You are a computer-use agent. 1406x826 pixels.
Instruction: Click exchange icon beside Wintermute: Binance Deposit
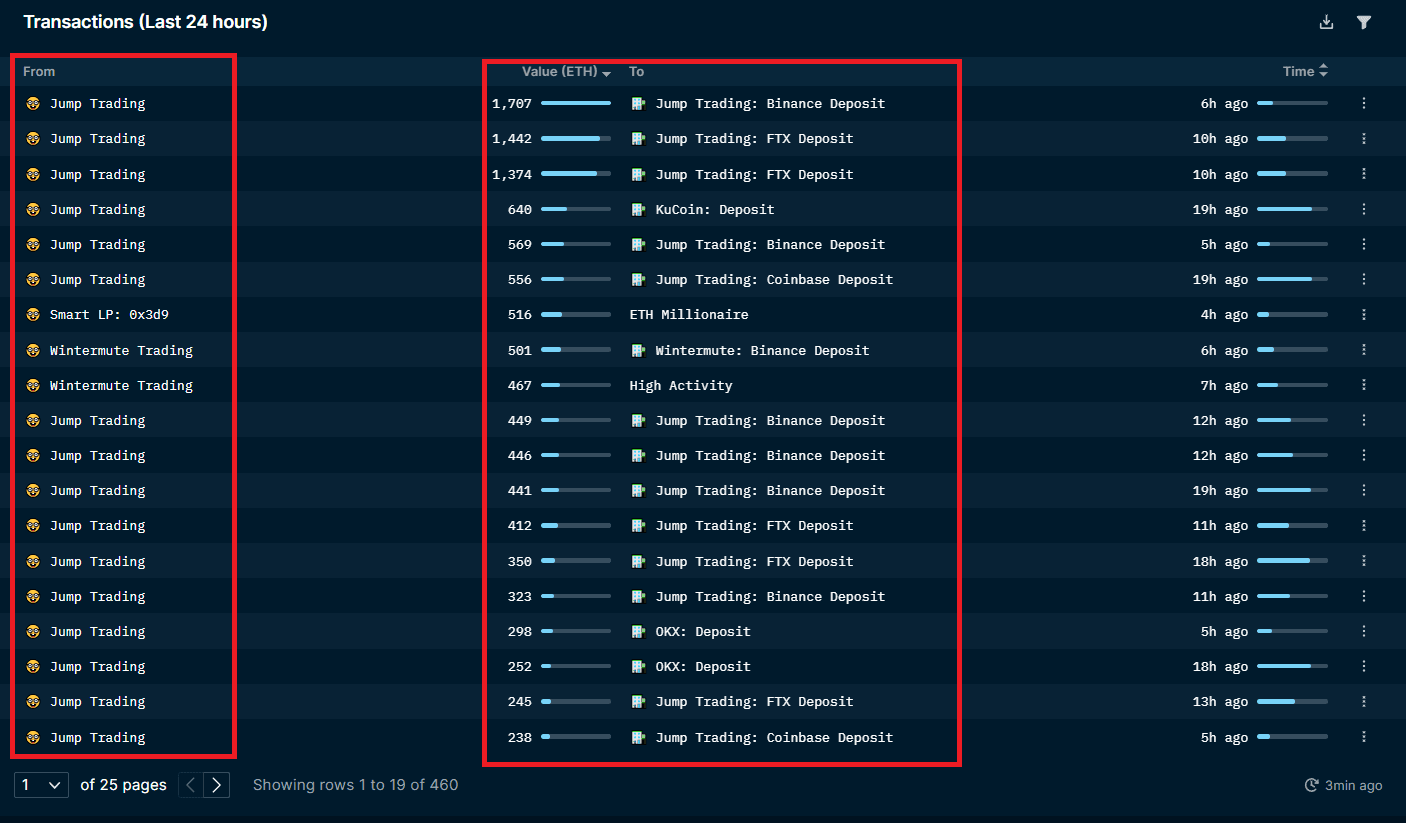click(638, 350)
